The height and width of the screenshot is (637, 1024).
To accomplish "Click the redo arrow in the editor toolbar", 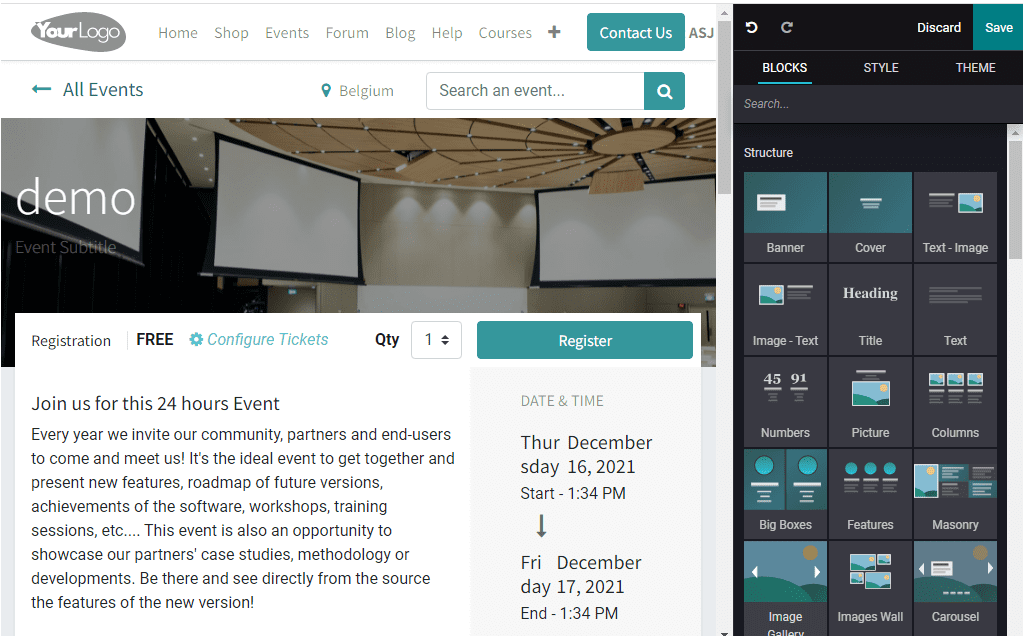I will coord(785,27).
